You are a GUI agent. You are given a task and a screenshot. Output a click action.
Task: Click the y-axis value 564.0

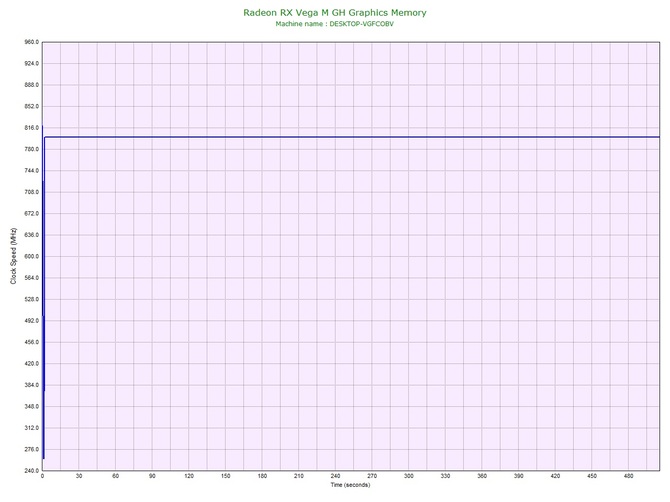click(32, 278)
